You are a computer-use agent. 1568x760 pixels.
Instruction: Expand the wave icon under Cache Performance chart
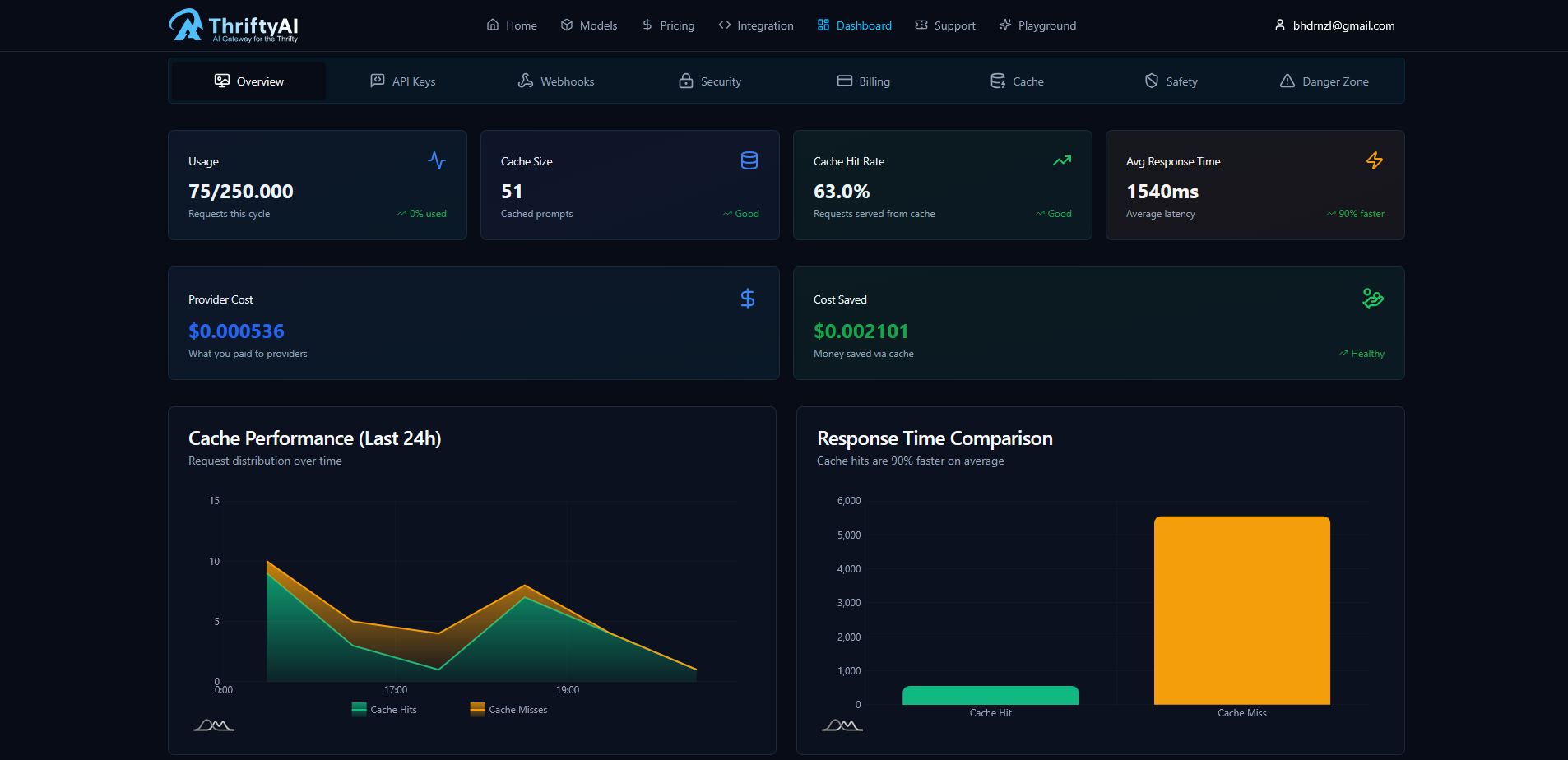point(213,725)
